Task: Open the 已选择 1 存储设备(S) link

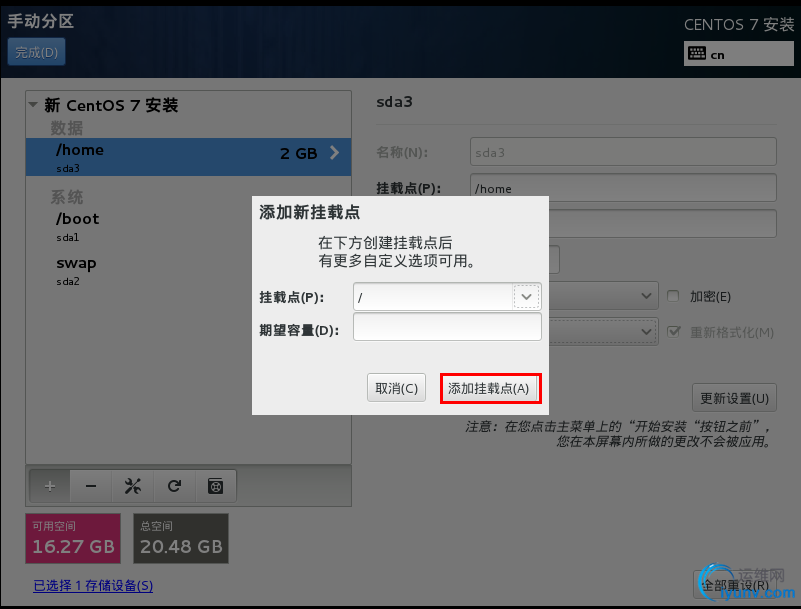Action: coord(93,585)
